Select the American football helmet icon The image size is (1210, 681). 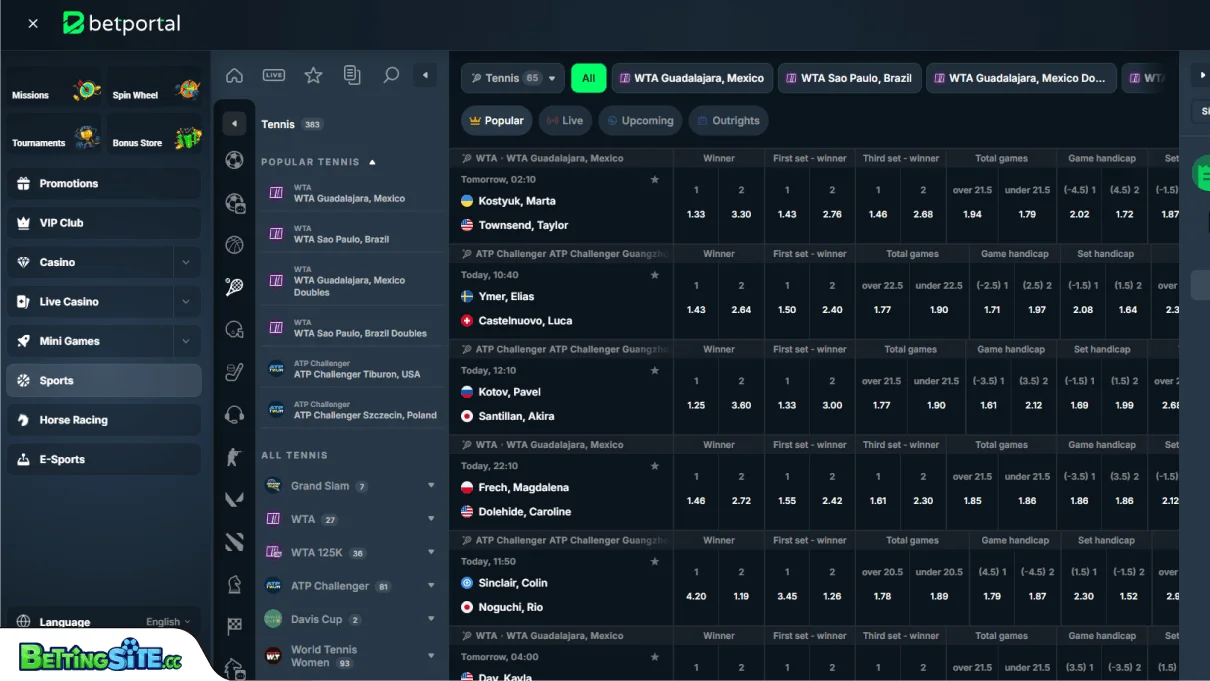coord(234,329)
